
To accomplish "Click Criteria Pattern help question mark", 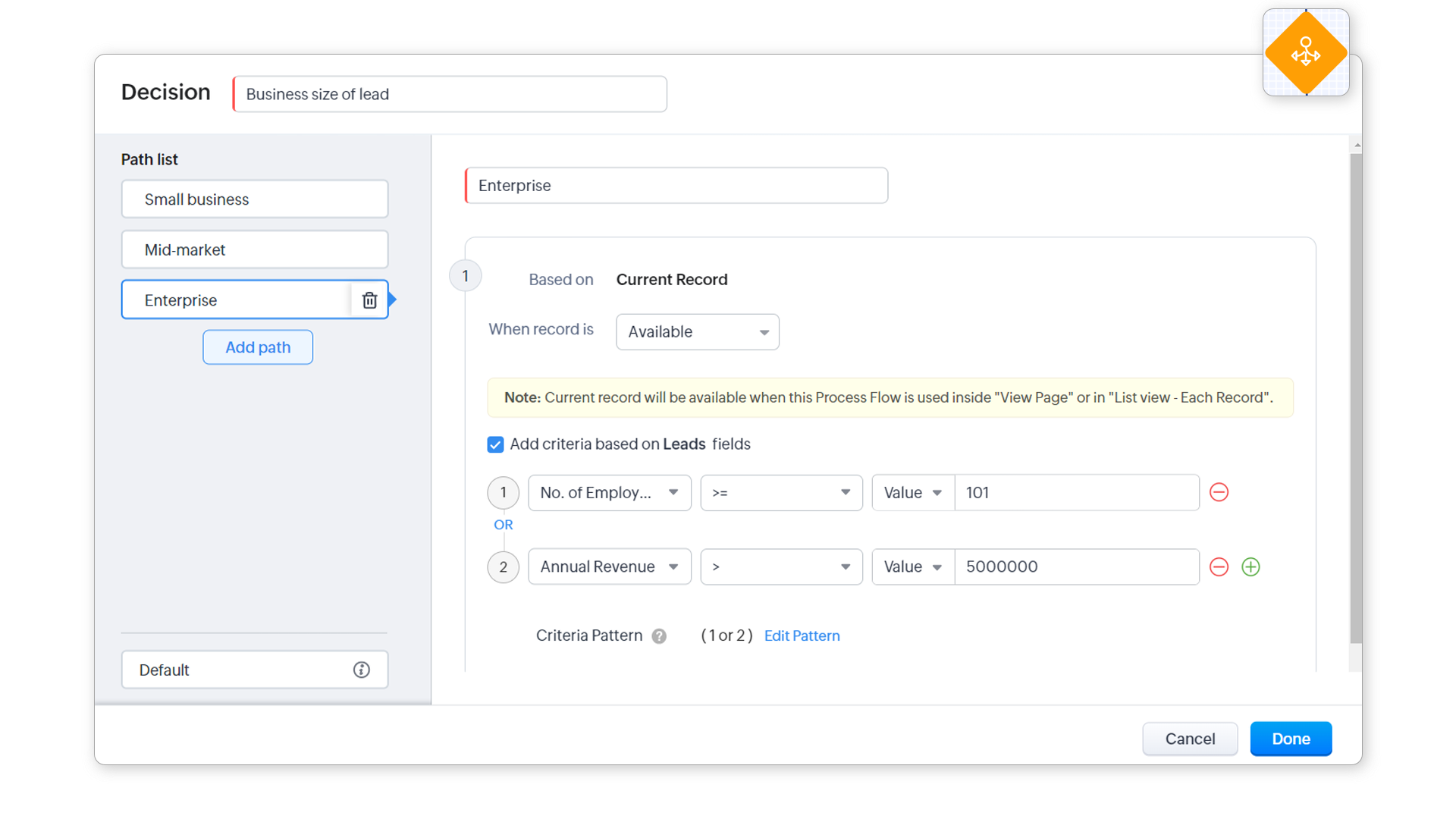I will (x=659, y=636).
